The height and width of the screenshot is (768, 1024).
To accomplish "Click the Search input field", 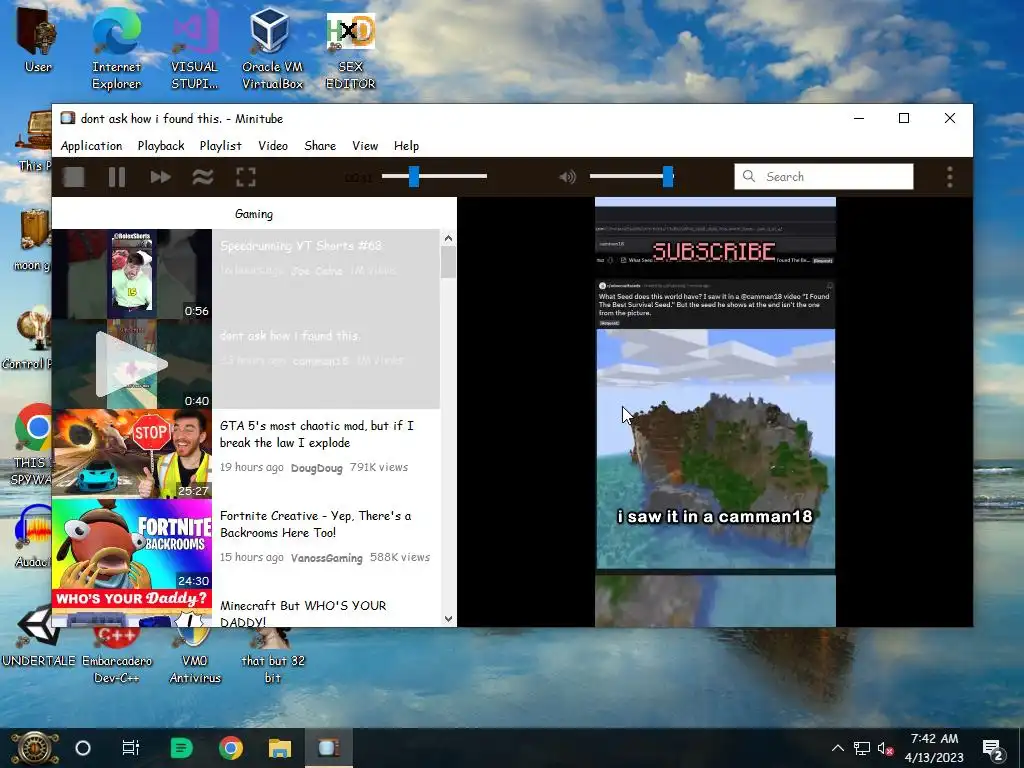I will tap(824, 176).
